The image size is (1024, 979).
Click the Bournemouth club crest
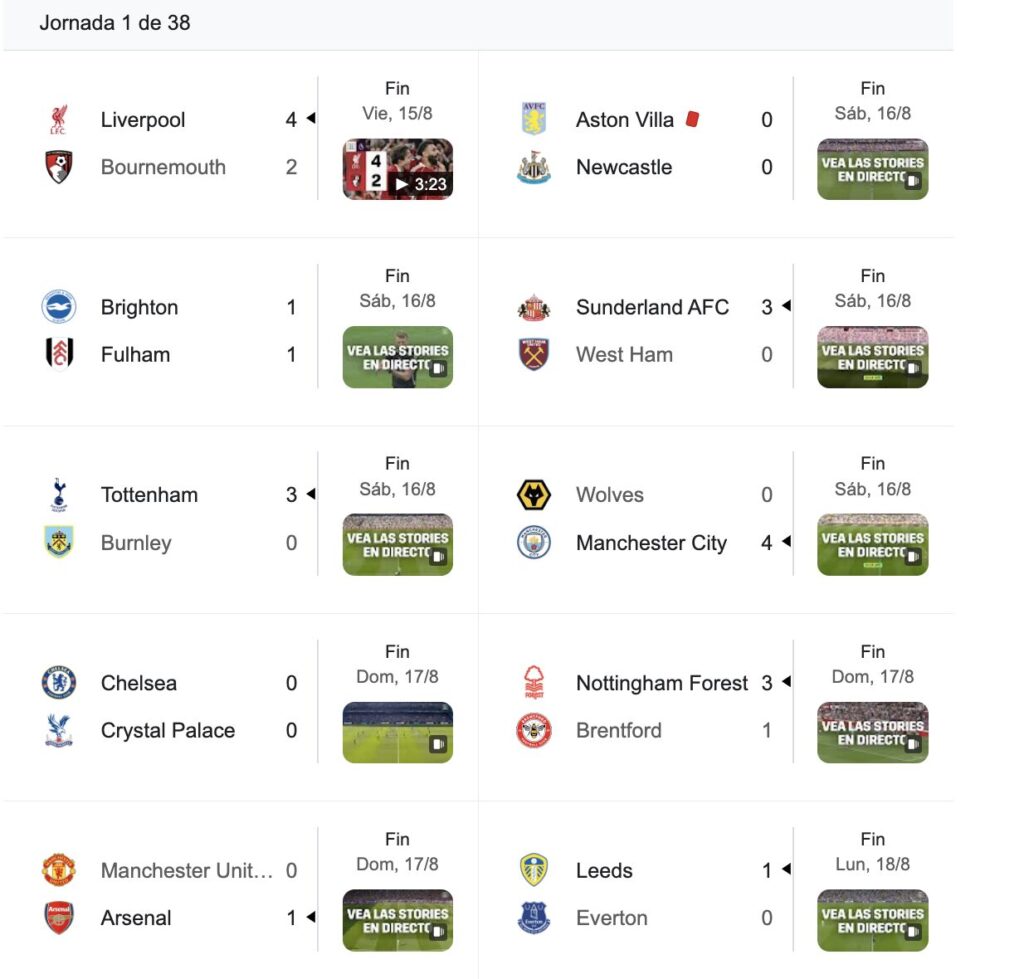click(x=59, y=167)
